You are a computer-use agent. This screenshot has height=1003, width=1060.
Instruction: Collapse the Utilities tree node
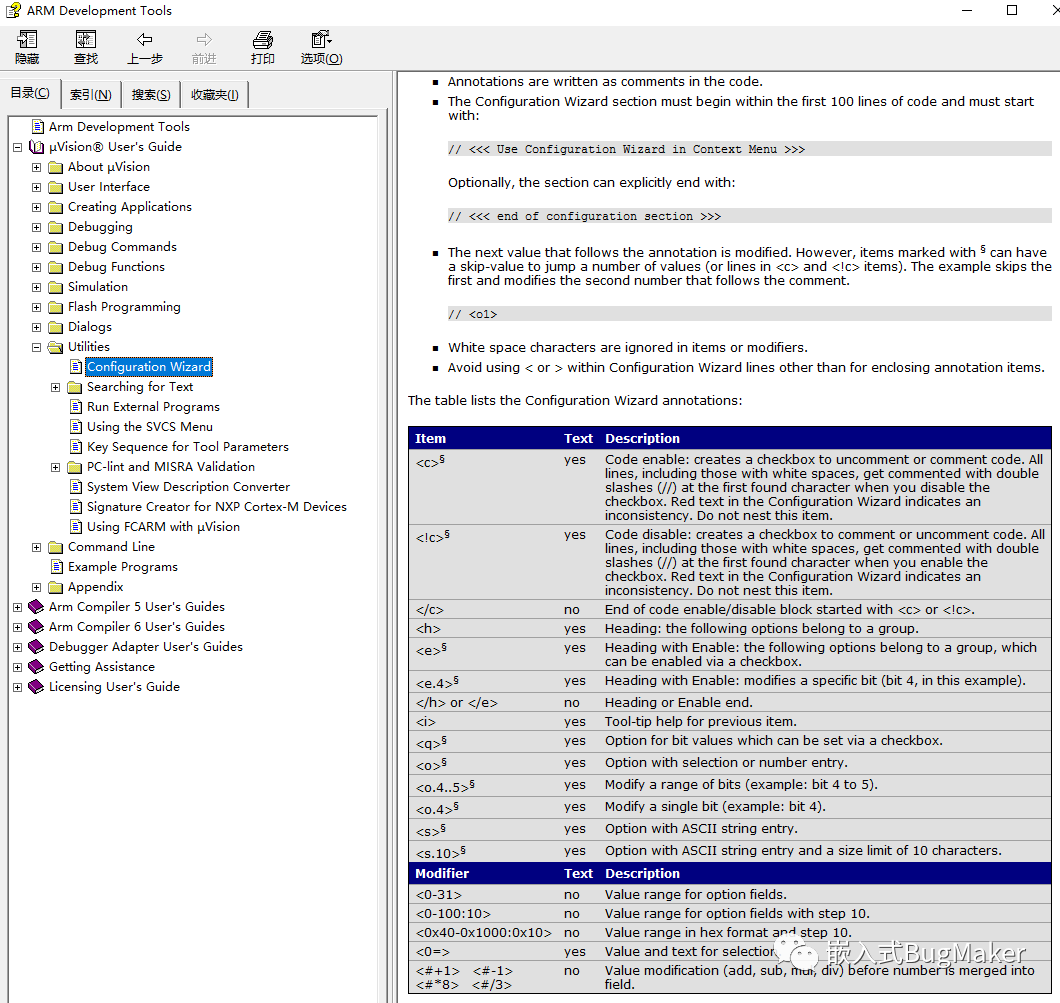point(37,347)
